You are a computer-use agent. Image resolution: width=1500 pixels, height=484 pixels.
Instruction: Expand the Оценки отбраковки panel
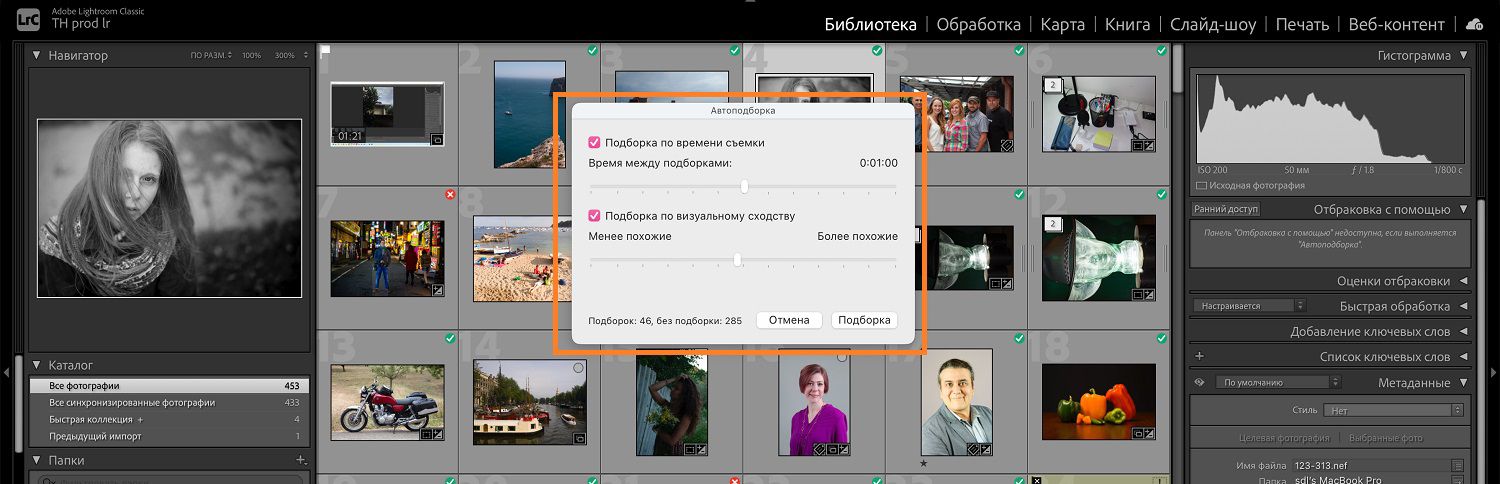pyautogui.click(x=1464, y=281)
